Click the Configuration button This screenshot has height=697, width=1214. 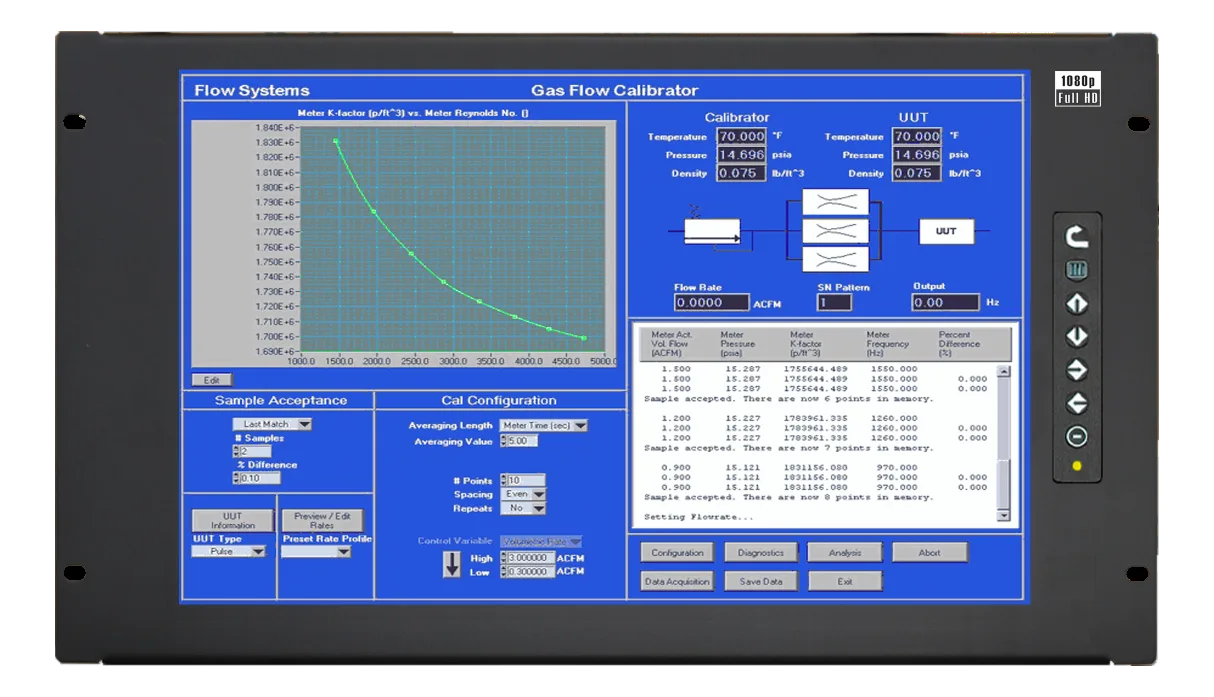(677, 552)
